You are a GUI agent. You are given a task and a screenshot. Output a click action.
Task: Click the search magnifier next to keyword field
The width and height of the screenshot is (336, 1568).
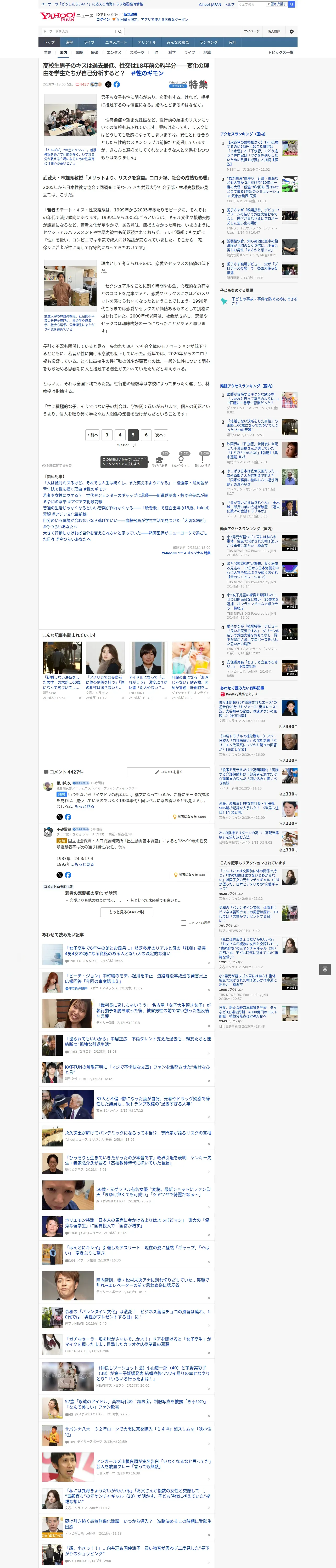tap(120, 31)
